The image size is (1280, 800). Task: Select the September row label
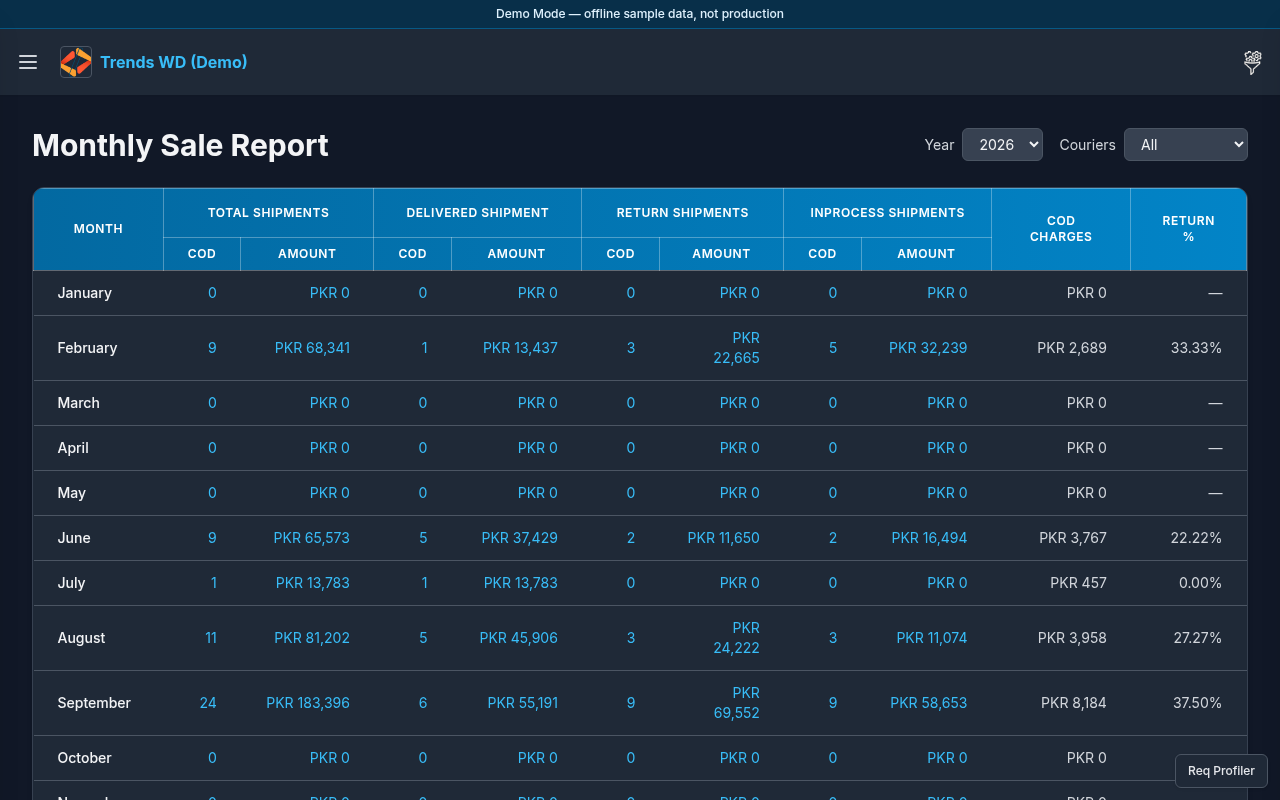click(x=94, y=703)
